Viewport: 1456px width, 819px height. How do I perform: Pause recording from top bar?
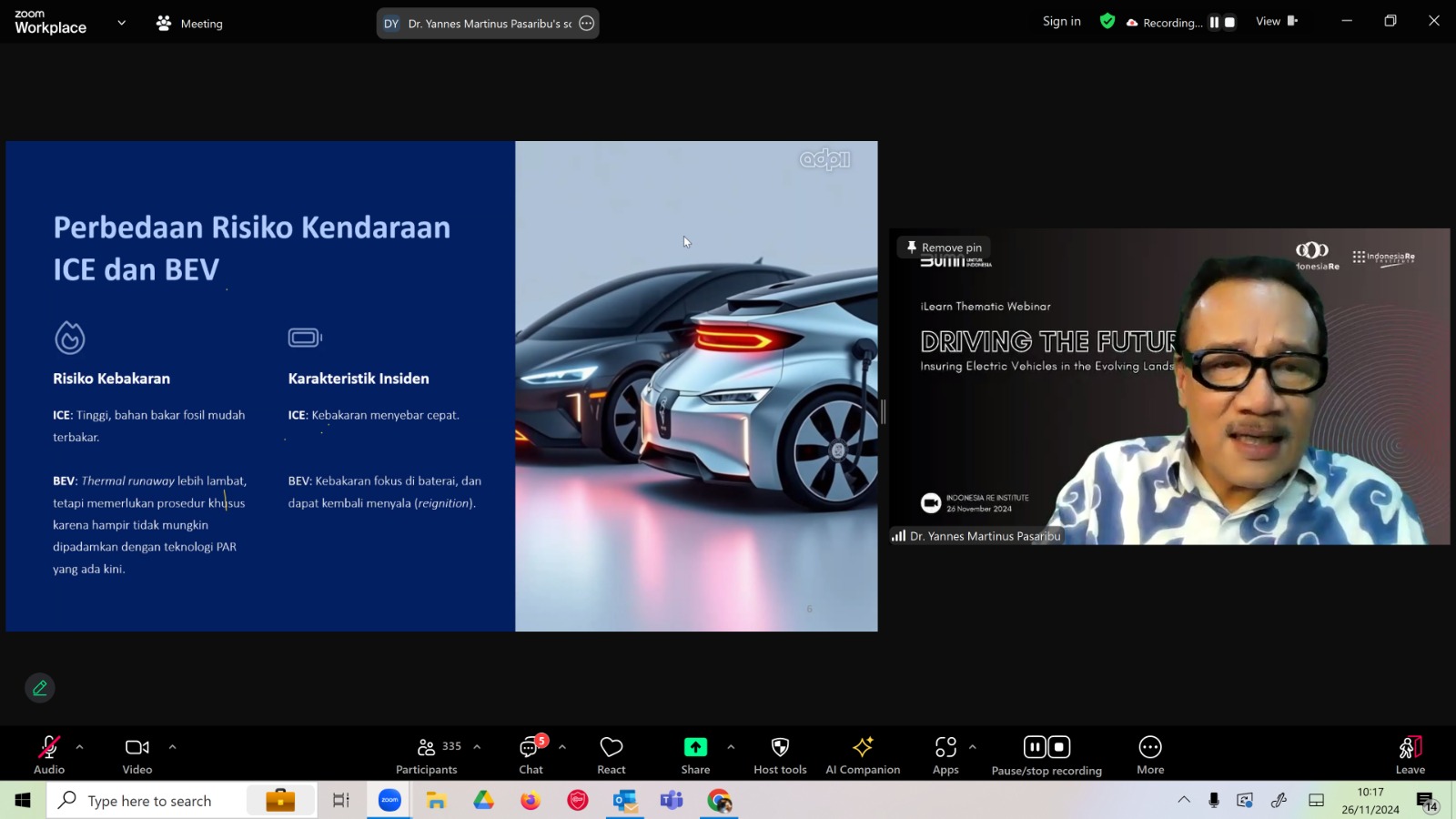pyautogui.click(x=1214, y=23)
